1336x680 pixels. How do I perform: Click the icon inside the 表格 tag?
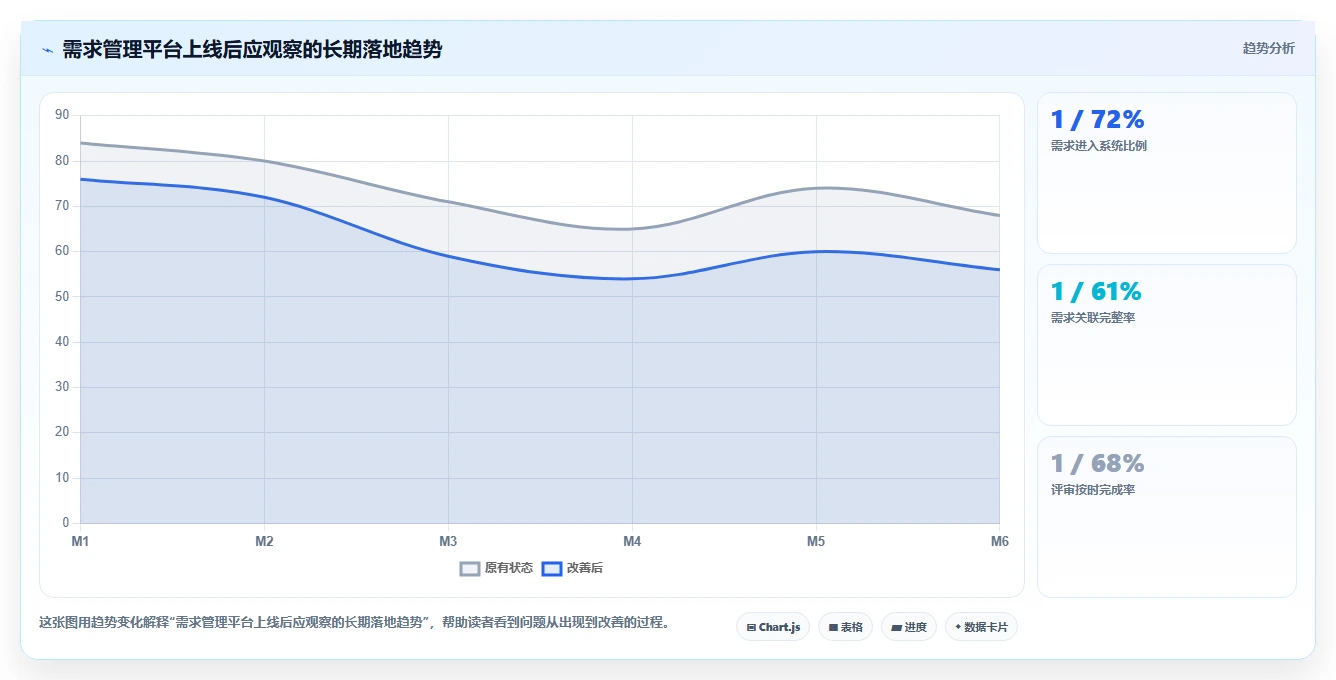tap(833, 628)
